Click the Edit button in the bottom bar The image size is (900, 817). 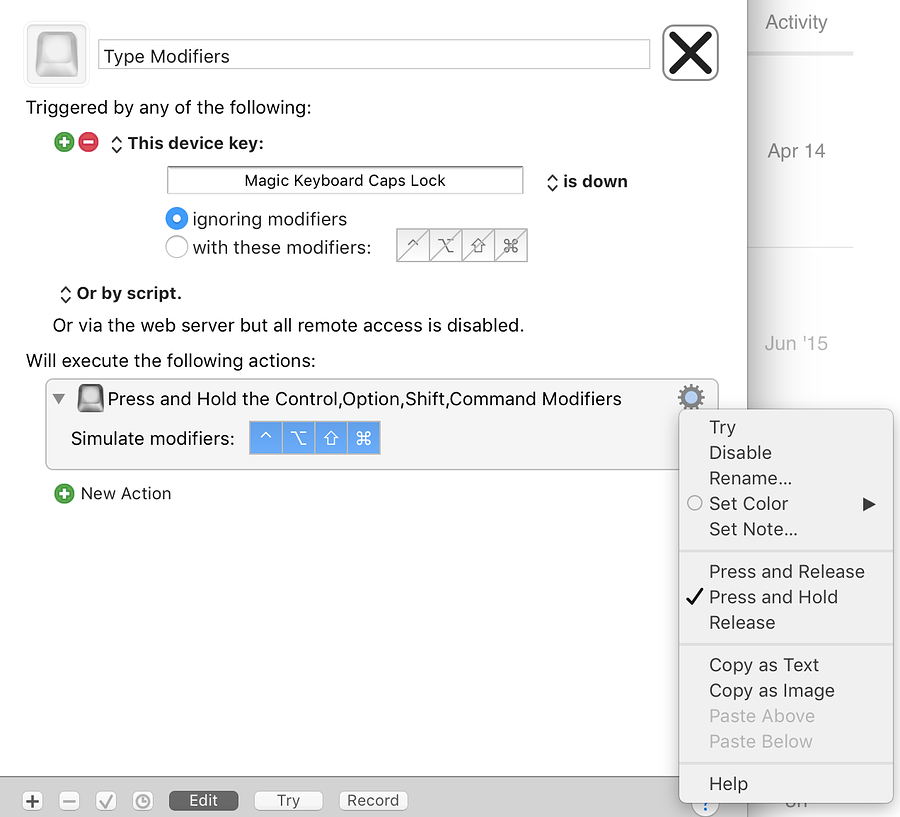(203, 800)
